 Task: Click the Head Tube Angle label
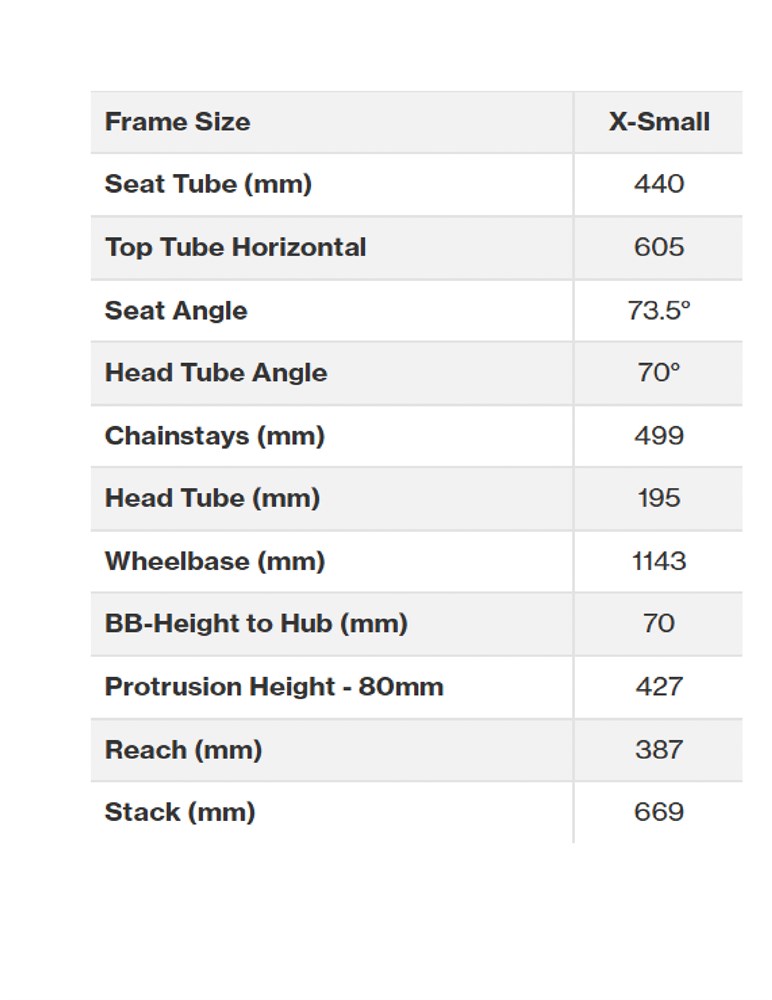[x=216, y=373]
